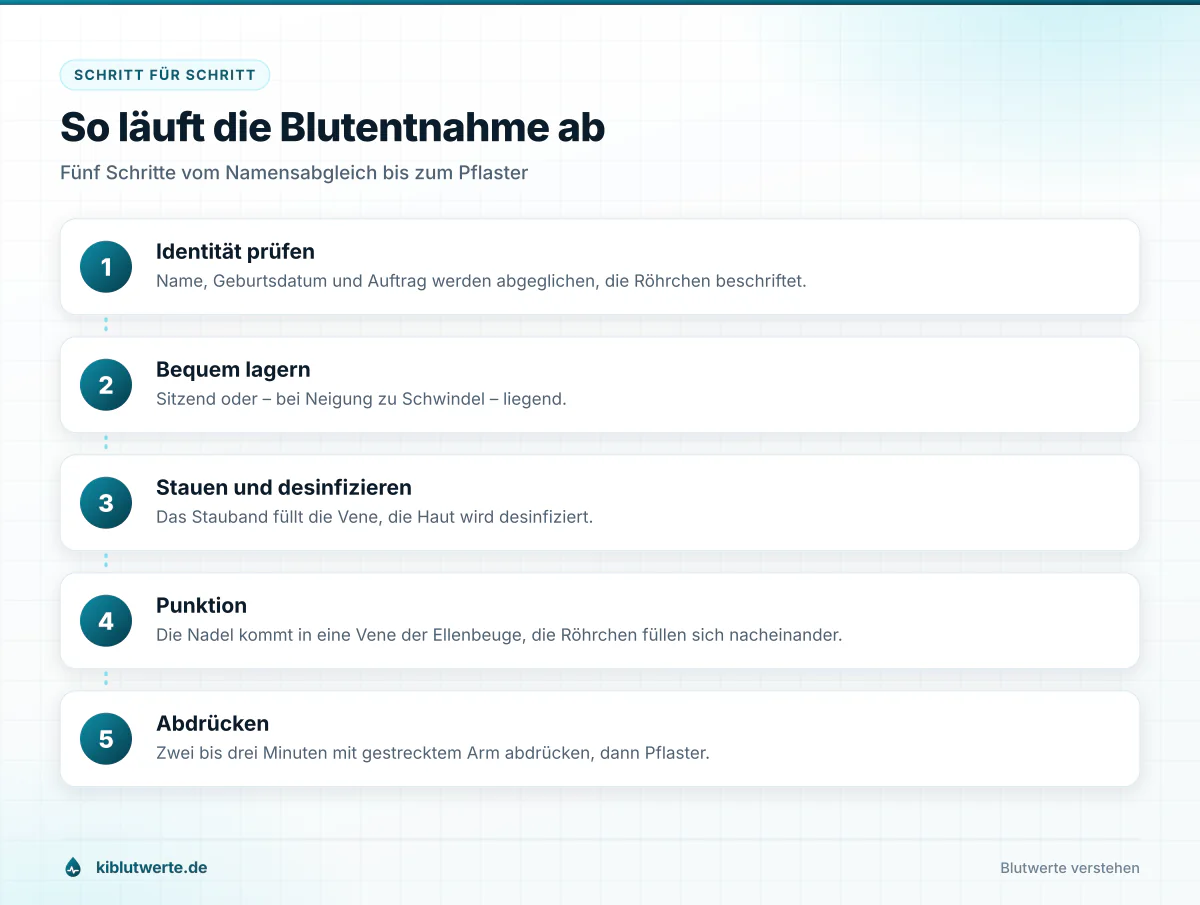
Task: Open the kiblutwerte.de site name
Action: (151, 868)
